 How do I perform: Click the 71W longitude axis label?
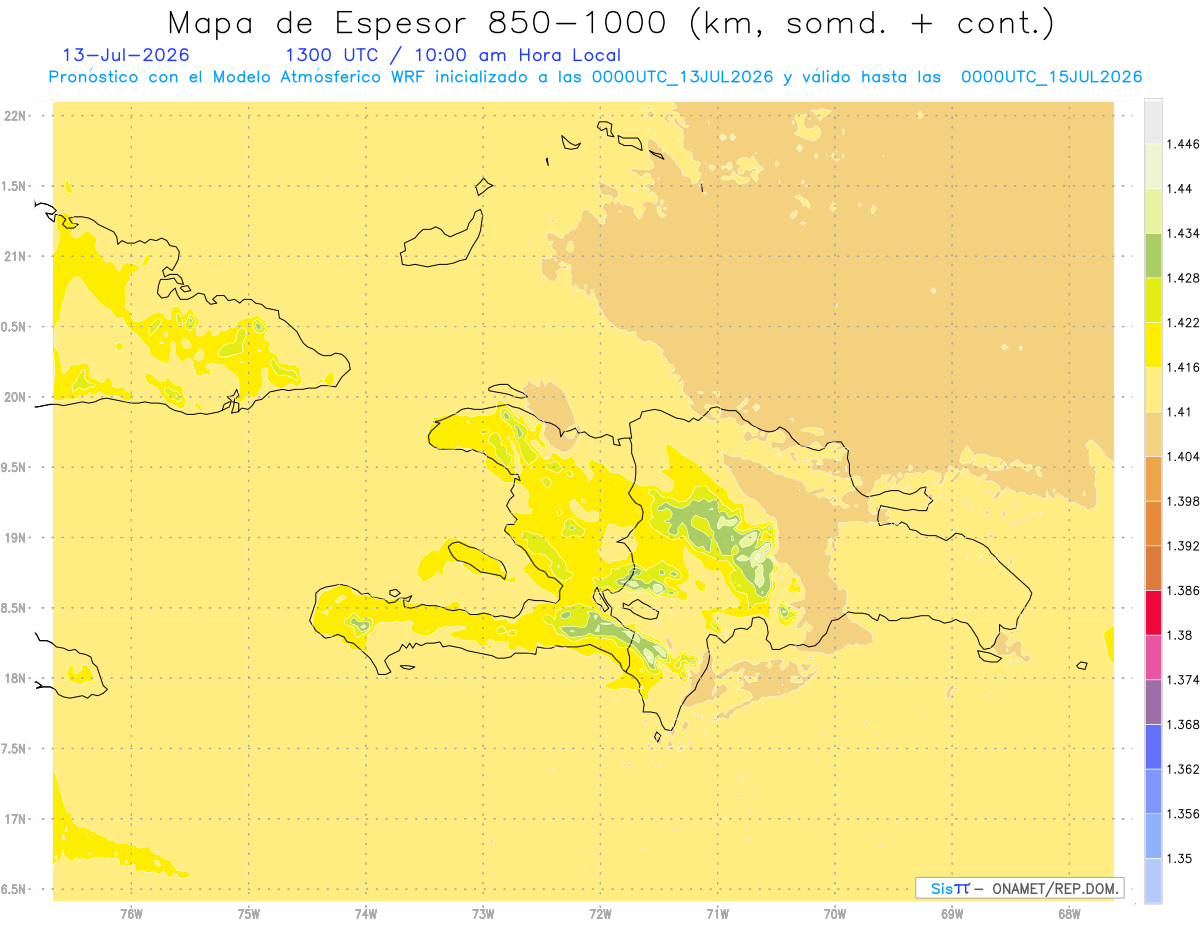click(x=717, y=914)
